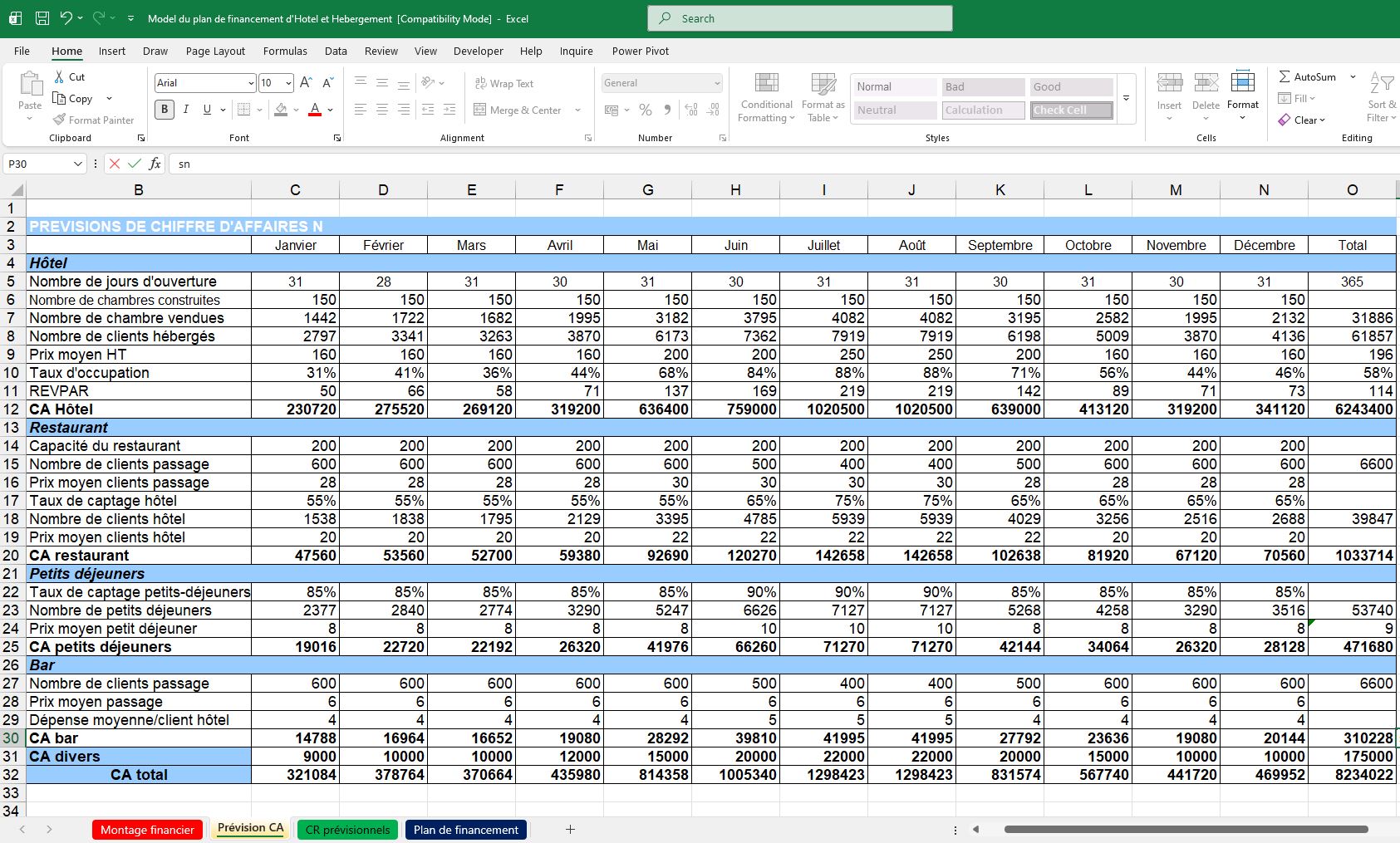Undo the last action
Screen dimensions: 1400x843
(x=66, y=18)
